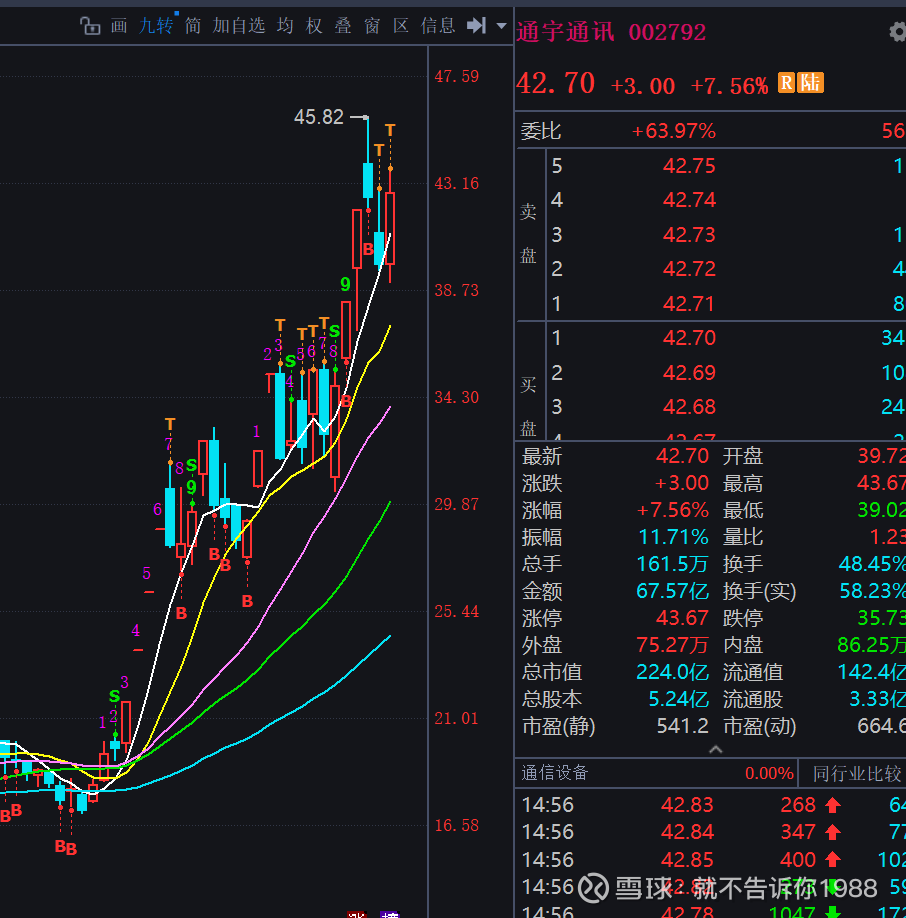906x918 pixels.
Task: Open the 同行业比较 industry comparison link
Action: click(856, 773)
